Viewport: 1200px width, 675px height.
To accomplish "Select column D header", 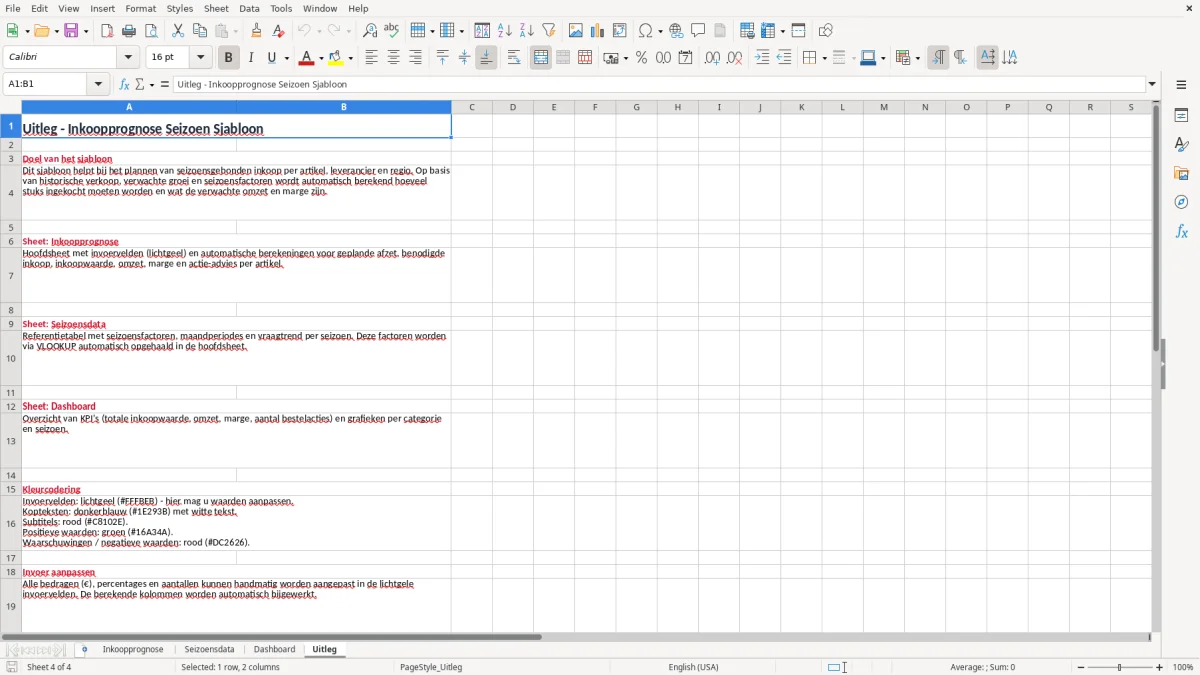I will [x=513, y=107].
